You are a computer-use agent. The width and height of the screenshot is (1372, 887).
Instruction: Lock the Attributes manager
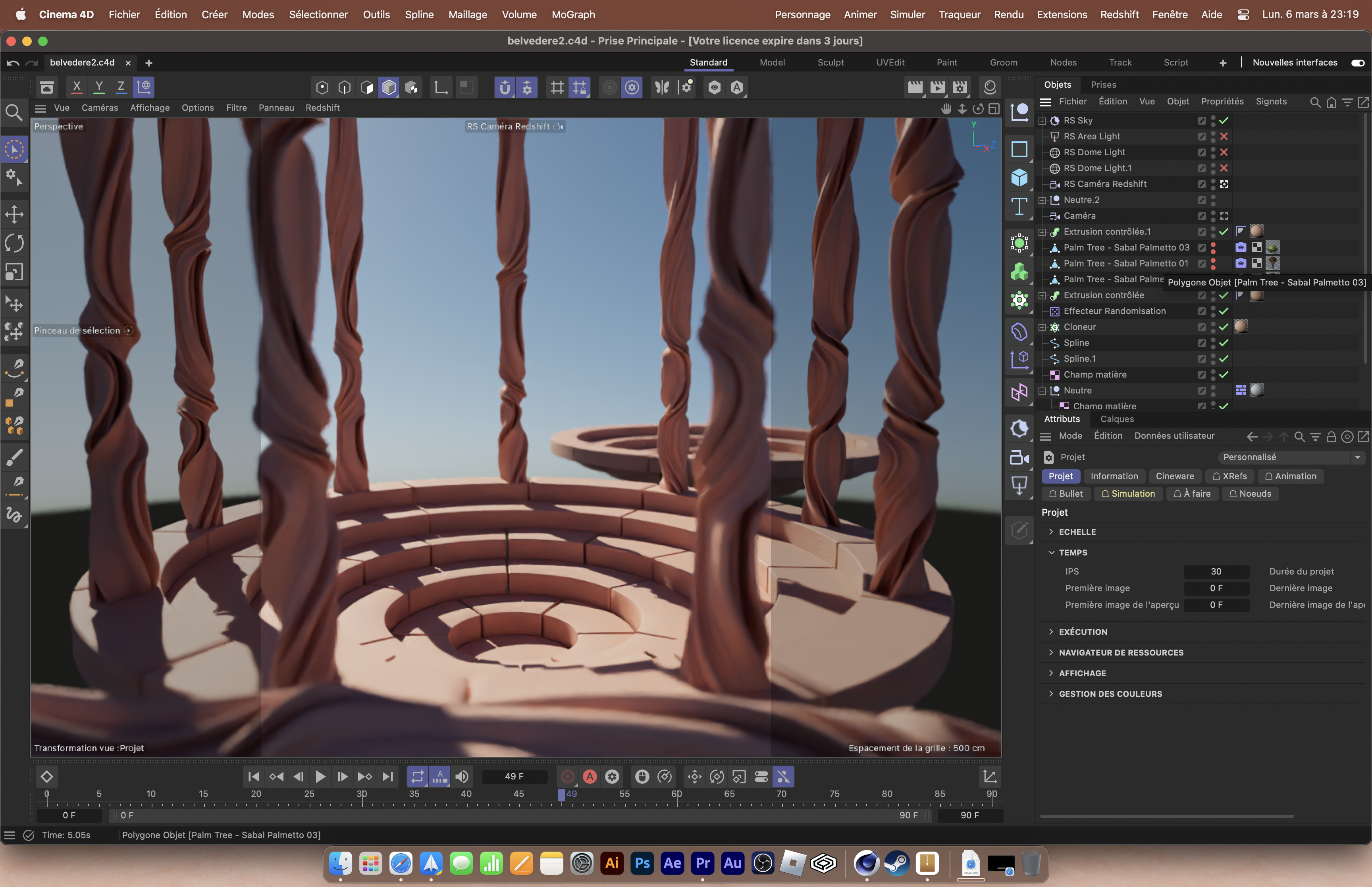1331,437
